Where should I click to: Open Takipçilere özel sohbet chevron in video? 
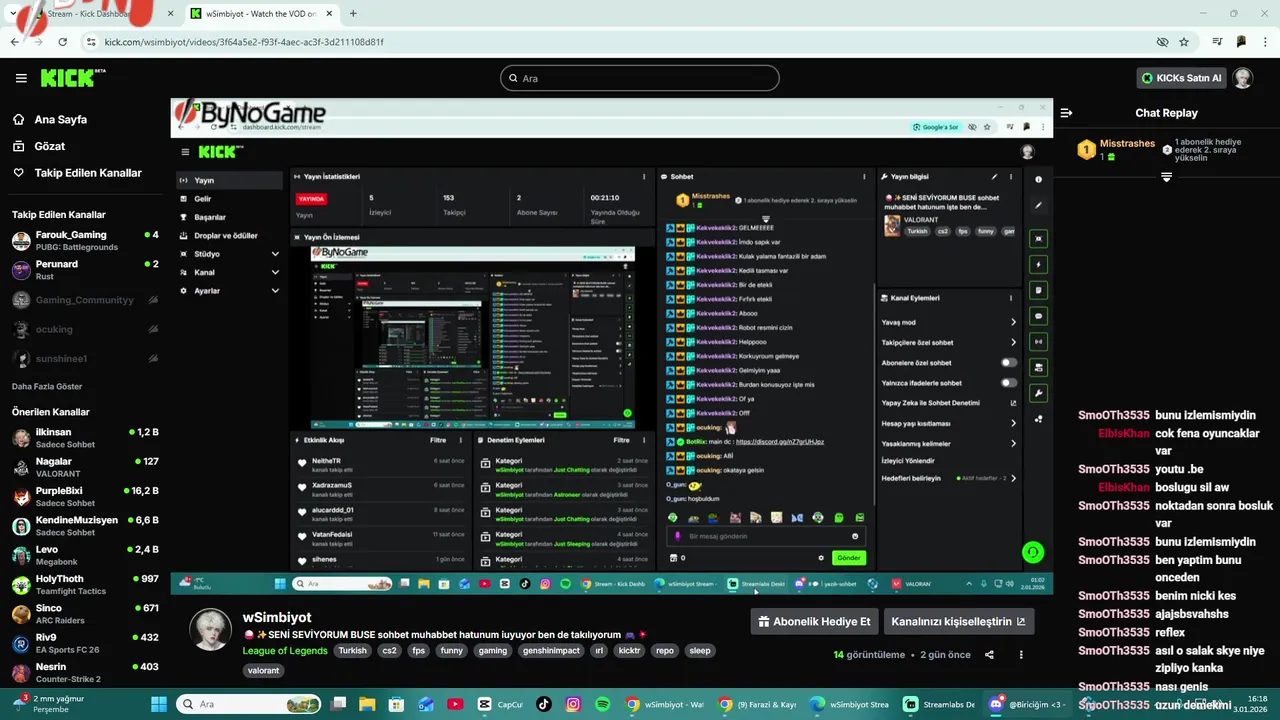pos(1013,342)
